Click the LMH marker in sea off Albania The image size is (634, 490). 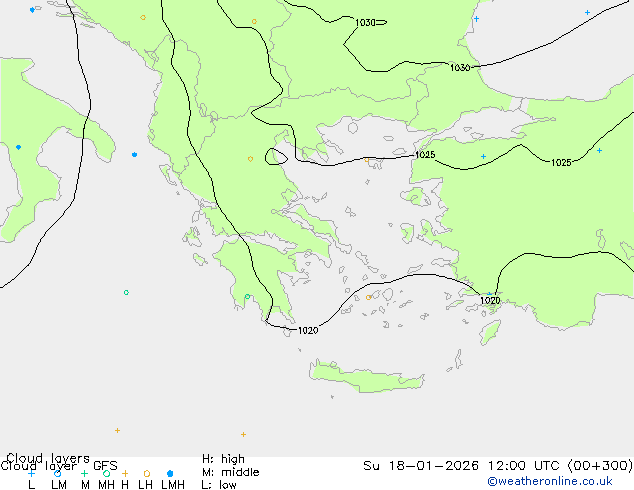tap(135, 154)
